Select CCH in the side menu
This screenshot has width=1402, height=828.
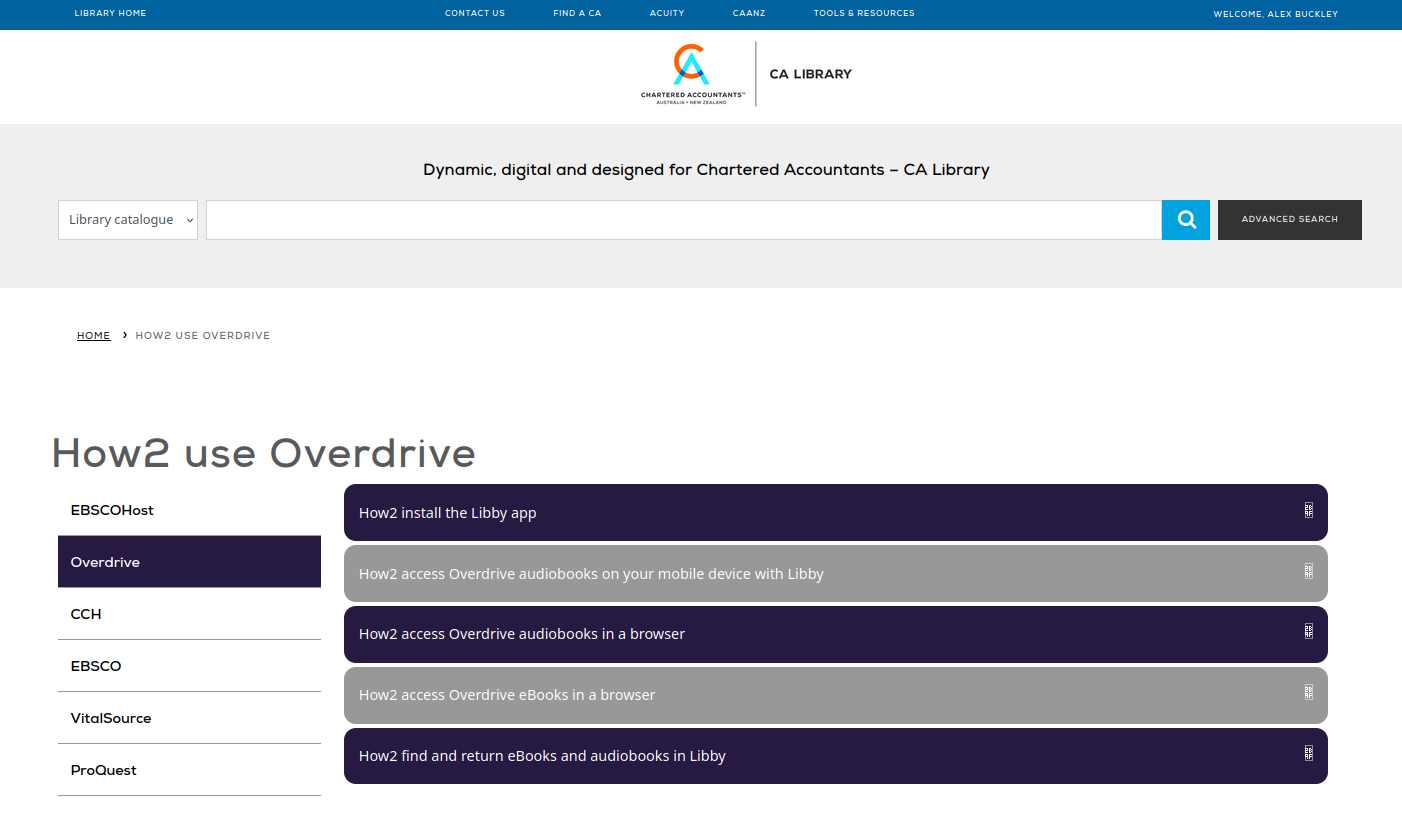point(189,614)
